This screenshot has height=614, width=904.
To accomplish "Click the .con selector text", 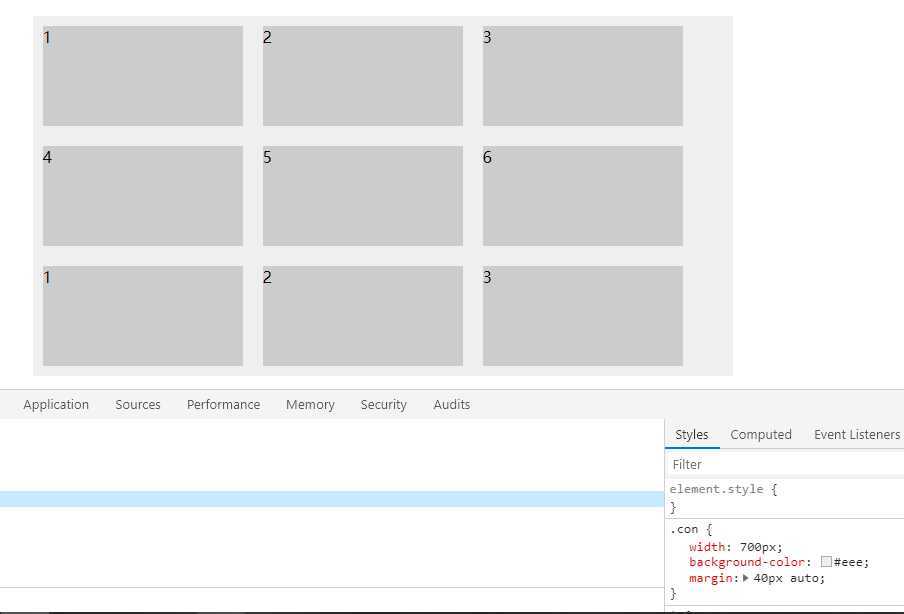I will coord(684,529).
